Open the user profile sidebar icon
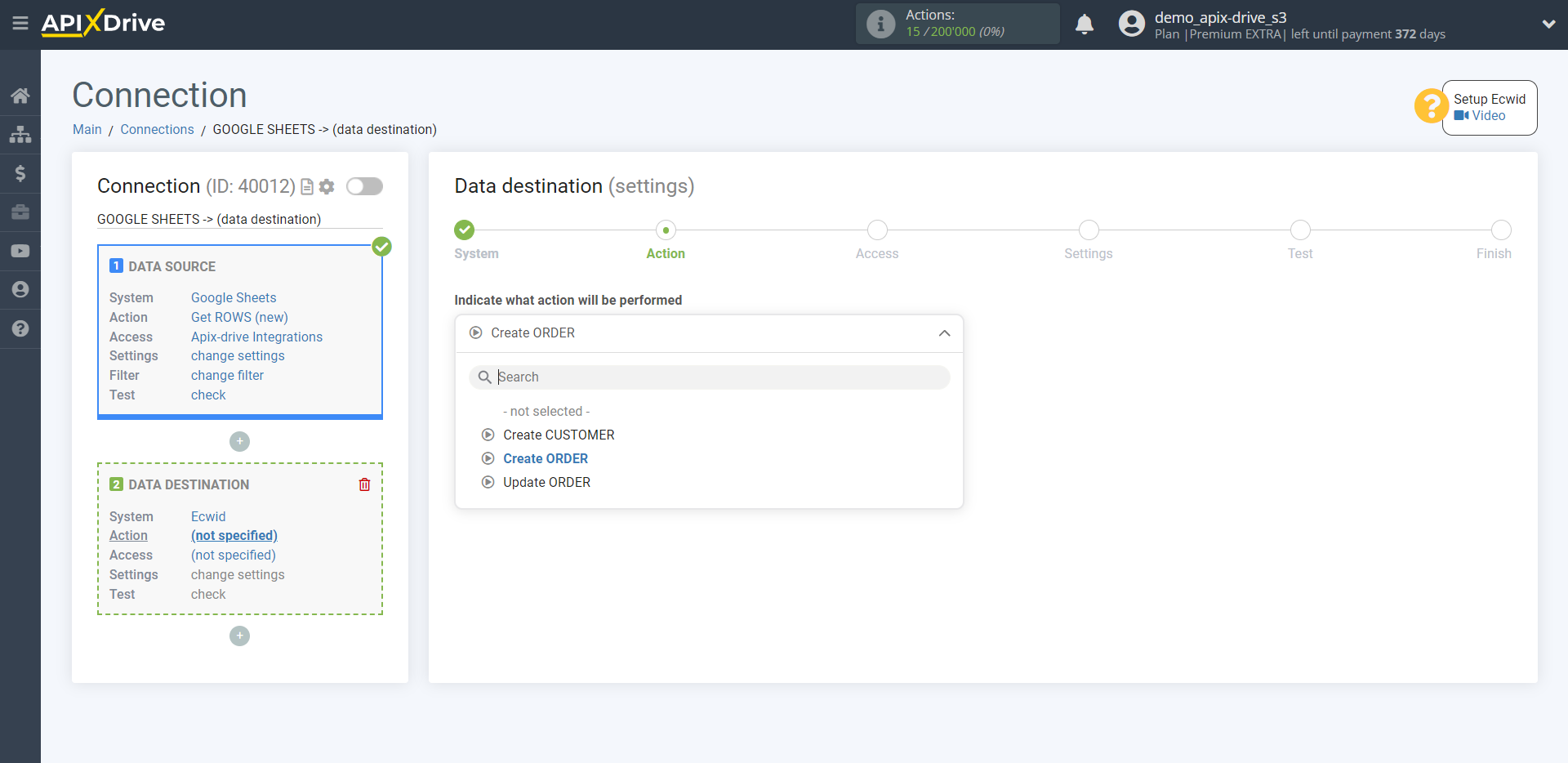The width and height of the screenshot is (1568, 763). click(20, 289)
